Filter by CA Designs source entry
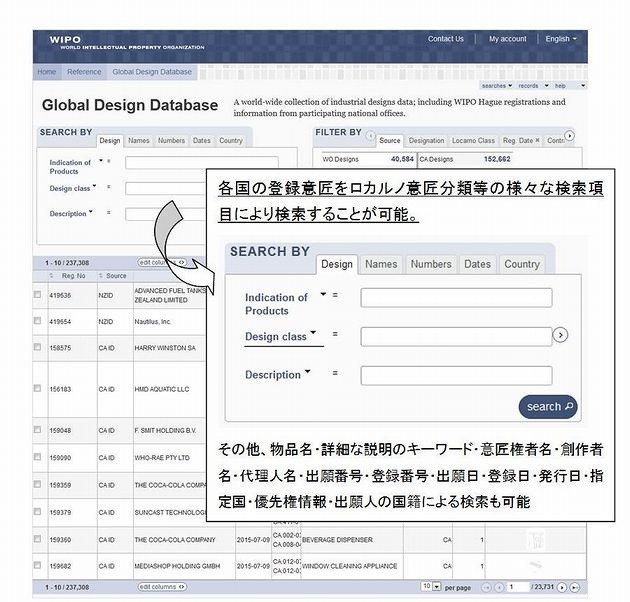The width and height of the screenshot is (630, 602). [x=465, y=159]
